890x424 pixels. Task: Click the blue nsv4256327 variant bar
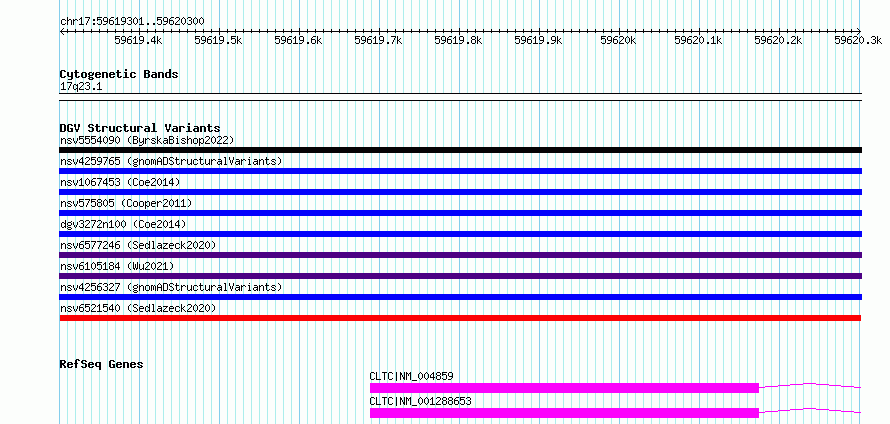click(460, 297)
